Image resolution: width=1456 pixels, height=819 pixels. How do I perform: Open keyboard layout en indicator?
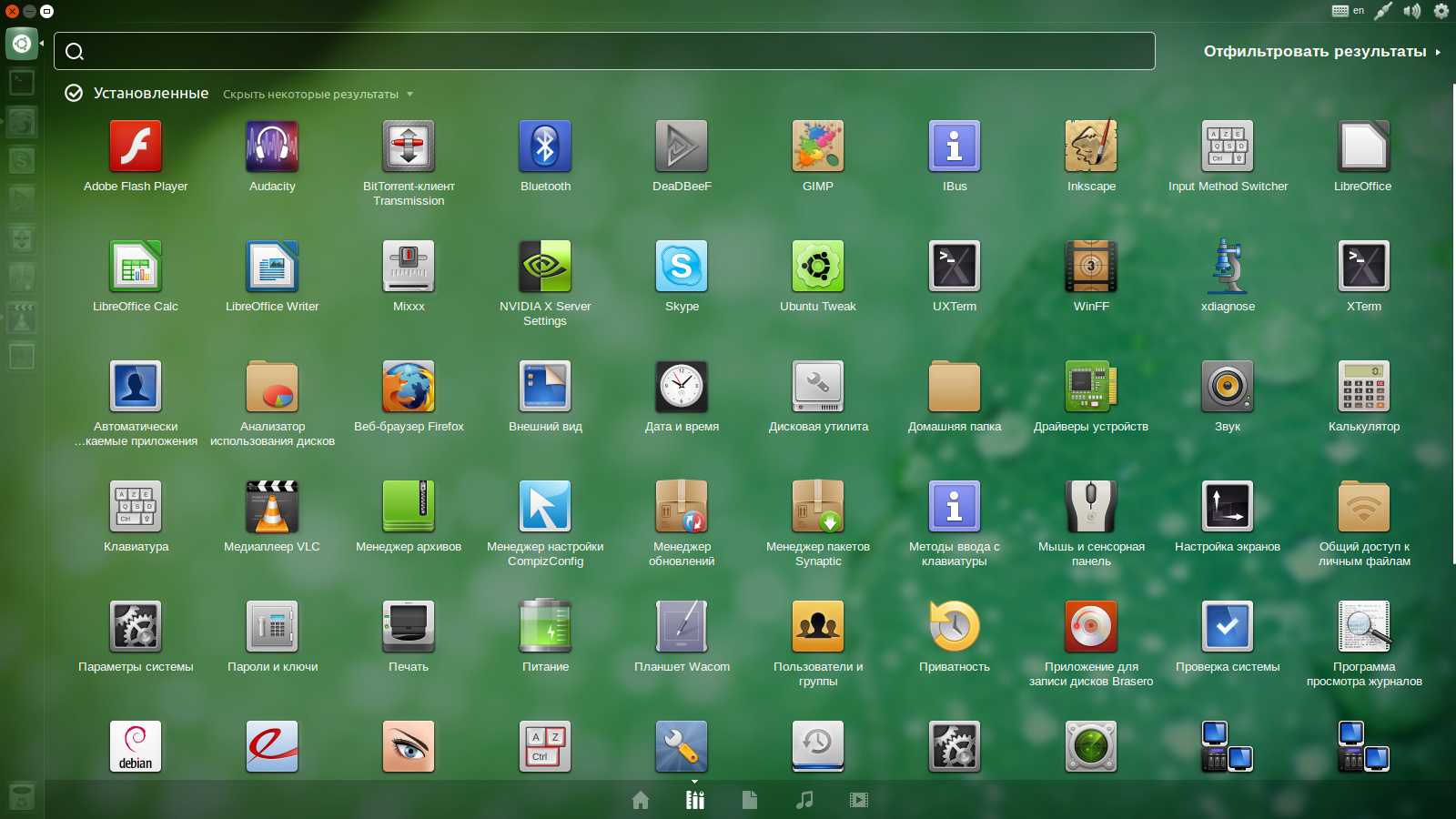point(1349,11)
